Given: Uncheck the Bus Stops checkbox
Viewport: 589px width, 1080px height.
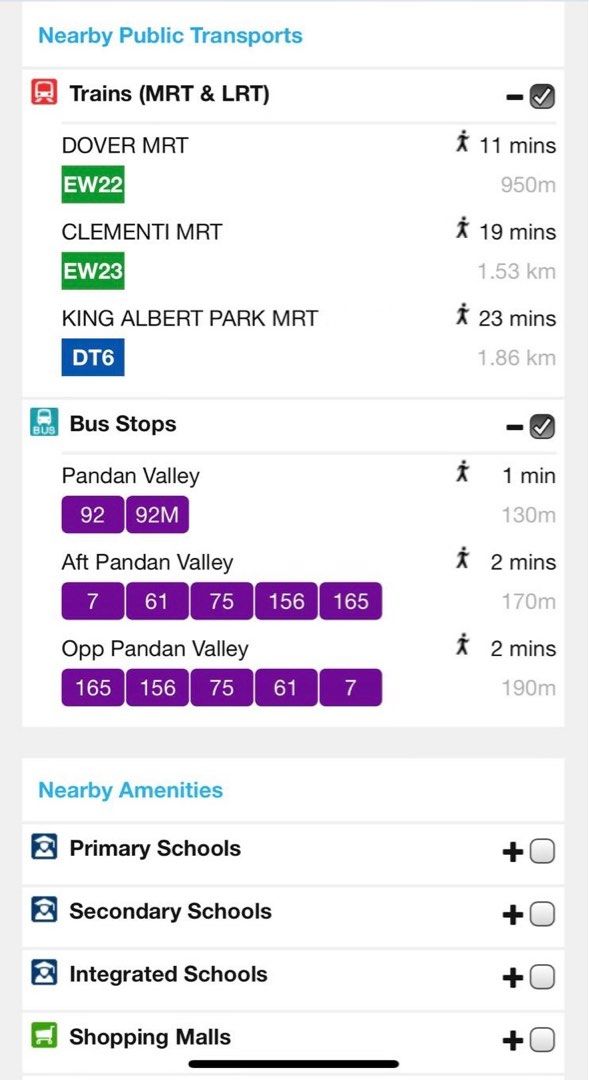Looking at the screenshot, I should pos(542,427).
